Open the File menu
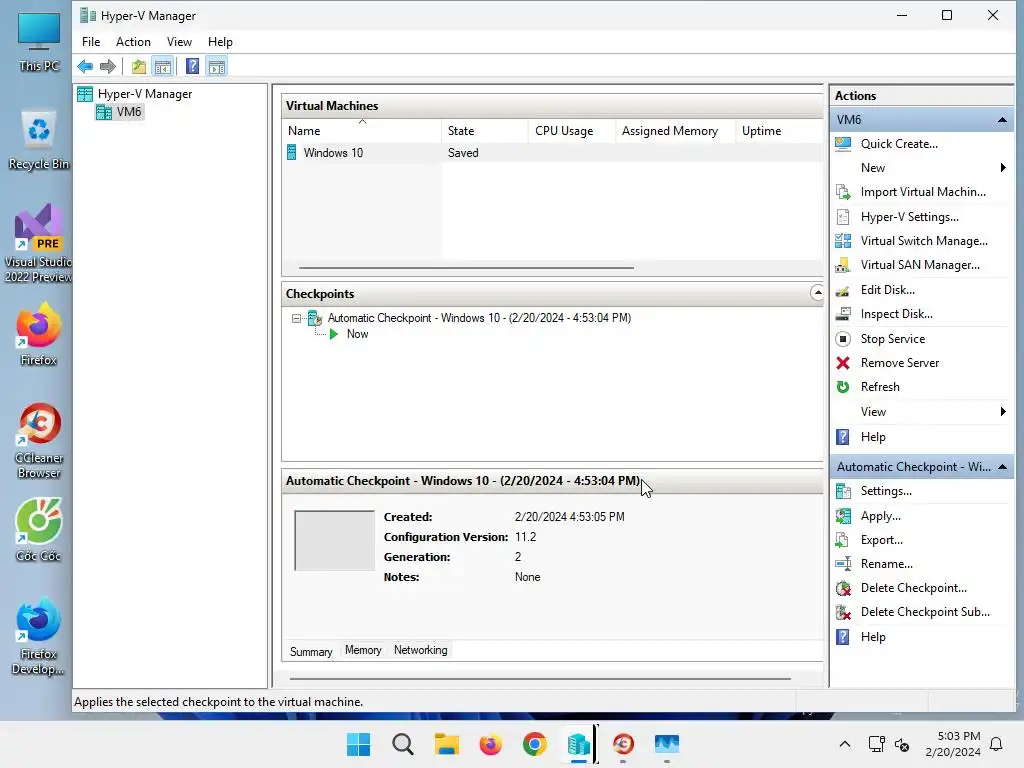The image size is (1024, 768). point(91,42)
